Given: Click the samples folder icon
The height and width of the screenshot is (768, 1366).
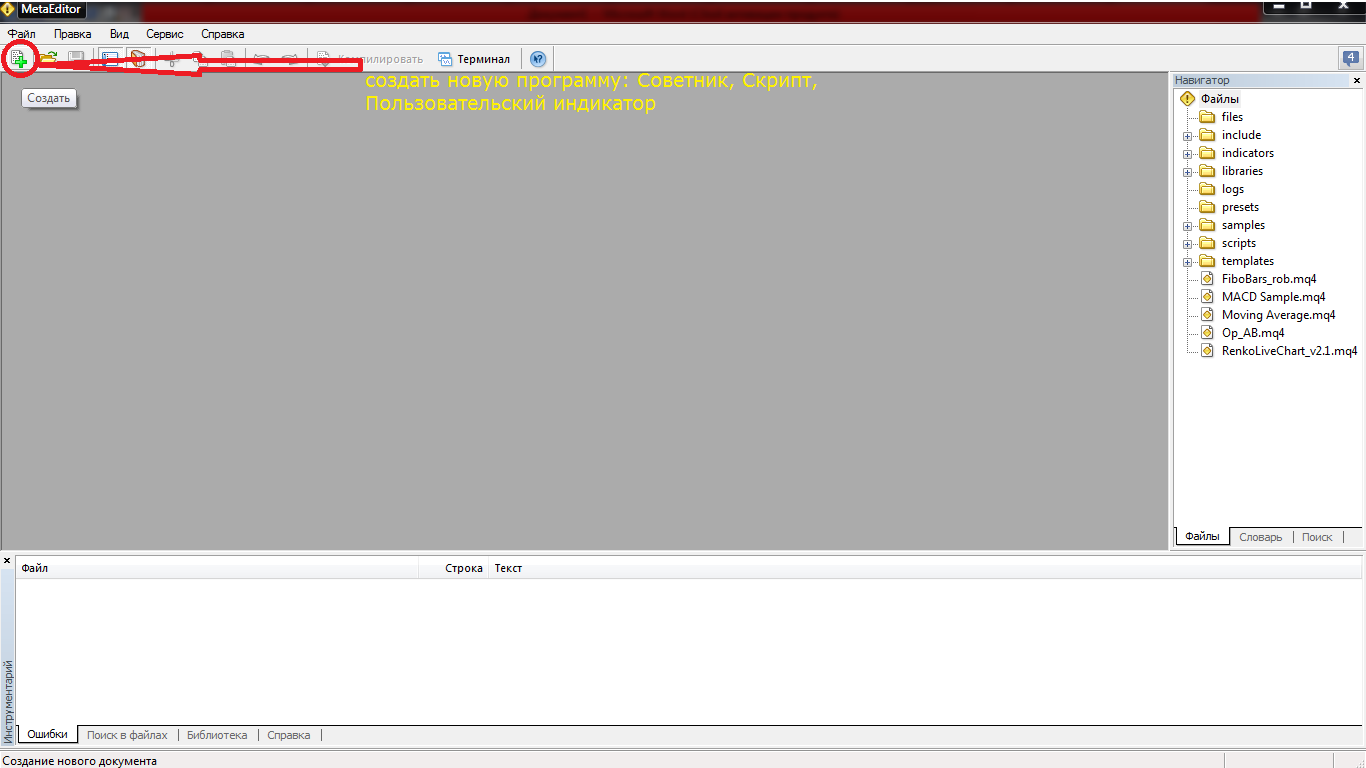Looking at the screenshot, I should (1207, 225).
